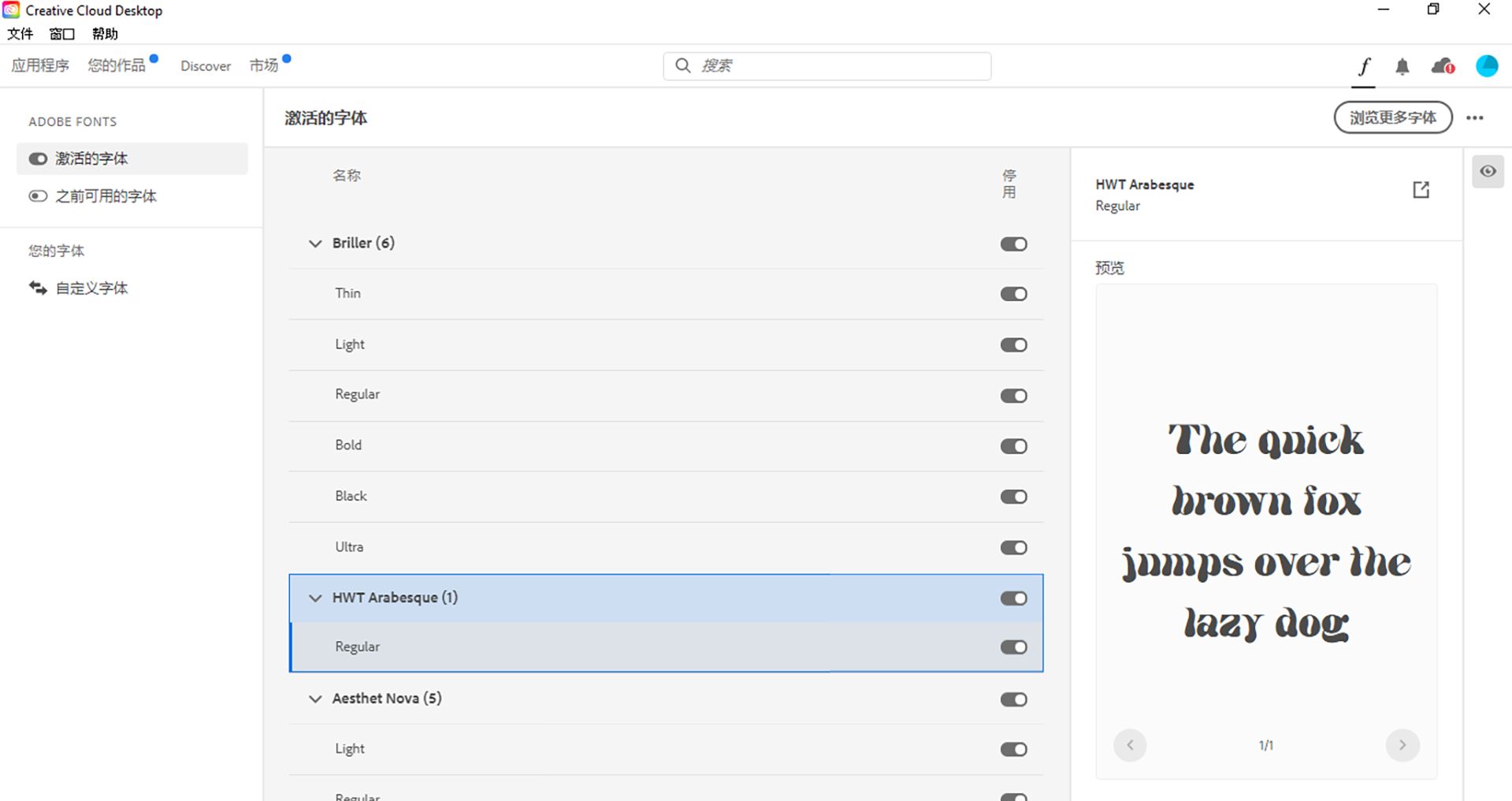
Task: Go to previous preview sample
Action: click(x=1130, y=745)
